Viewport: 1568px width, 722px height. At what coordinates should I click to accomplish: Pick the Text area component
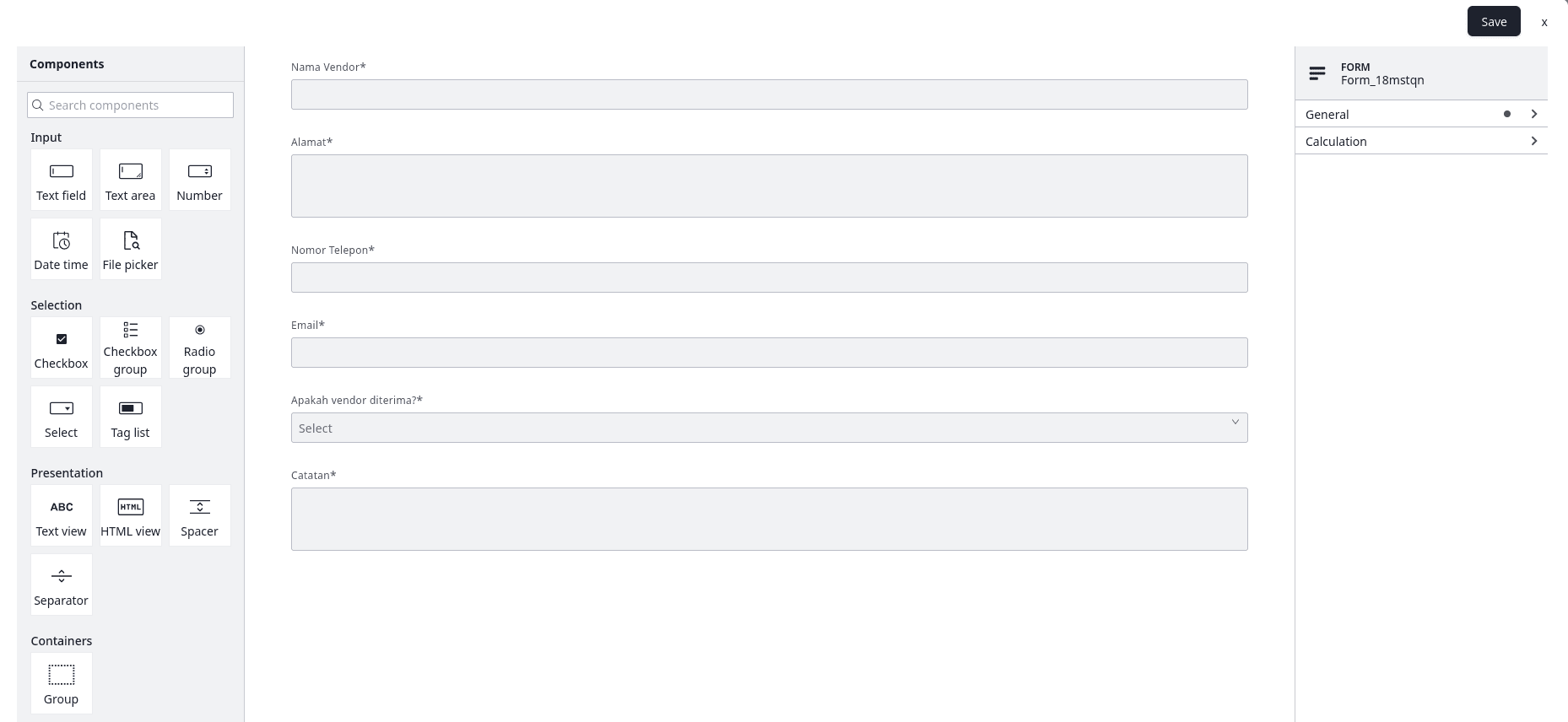point(131,180)
